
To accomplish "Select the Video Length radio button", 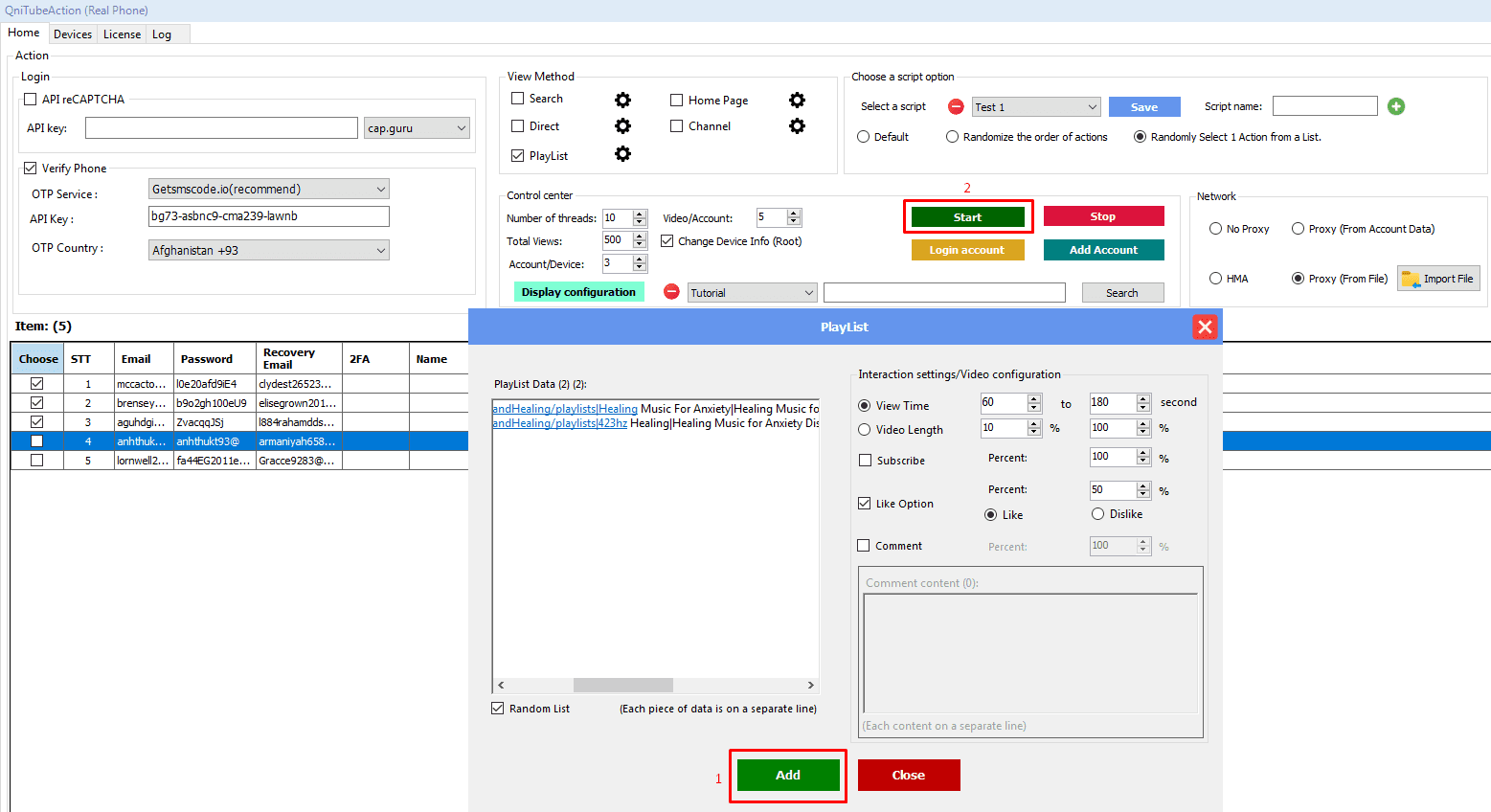I will click(865, 430).
